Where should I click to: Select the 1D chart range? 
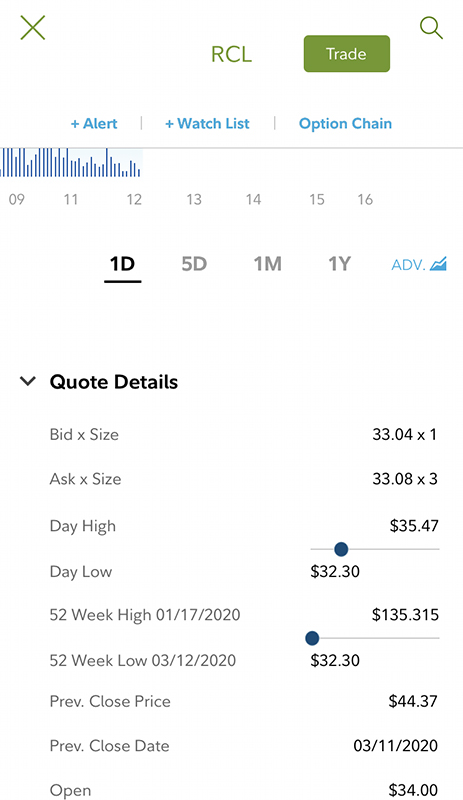(x=123, y=264)
